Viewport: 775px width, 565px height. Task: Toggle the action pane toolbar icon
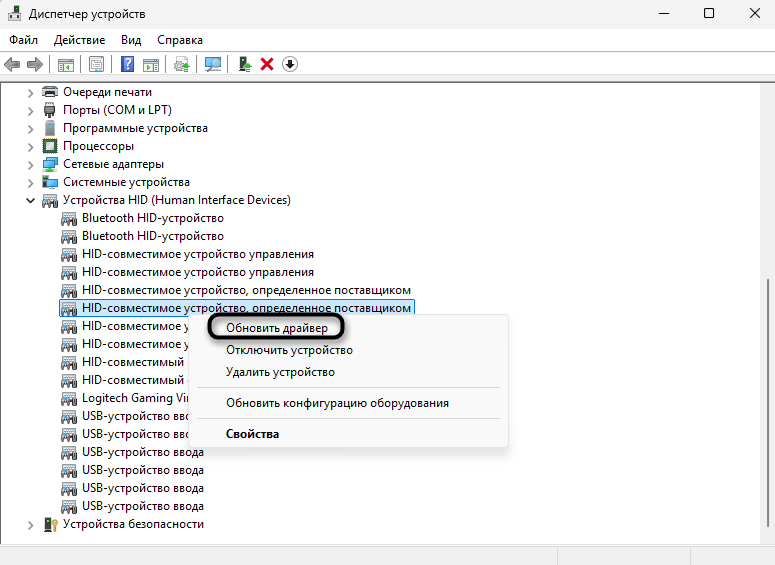(x=151, y=64)
